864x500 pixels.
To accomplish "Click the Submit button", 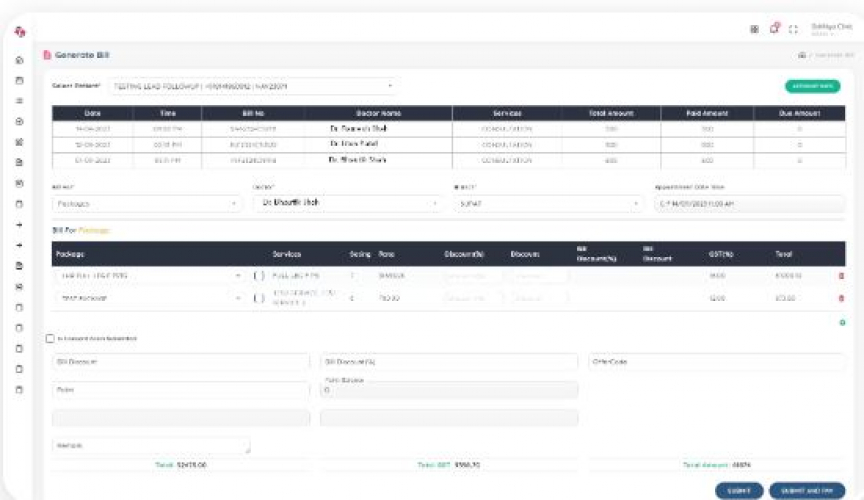I will pyautogui.click(x=739, y=491).
